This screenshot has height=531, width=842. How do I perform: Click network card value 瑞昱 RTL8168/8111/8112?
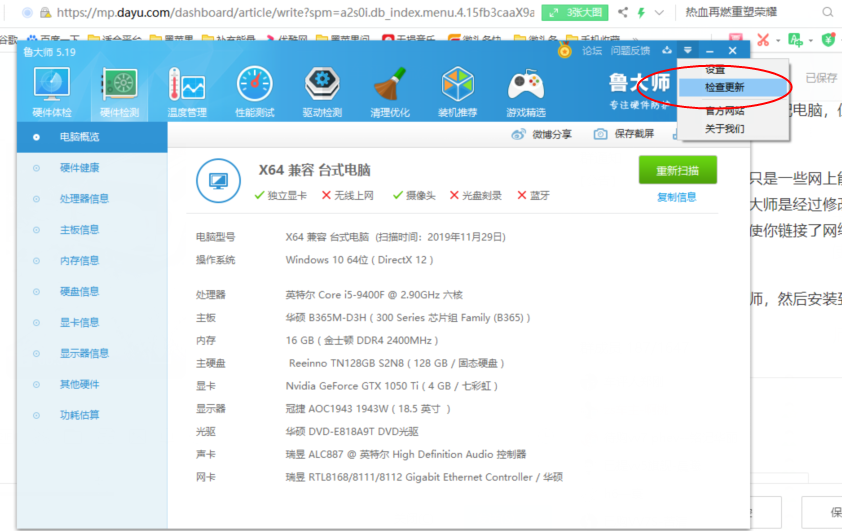click(424, 477)
